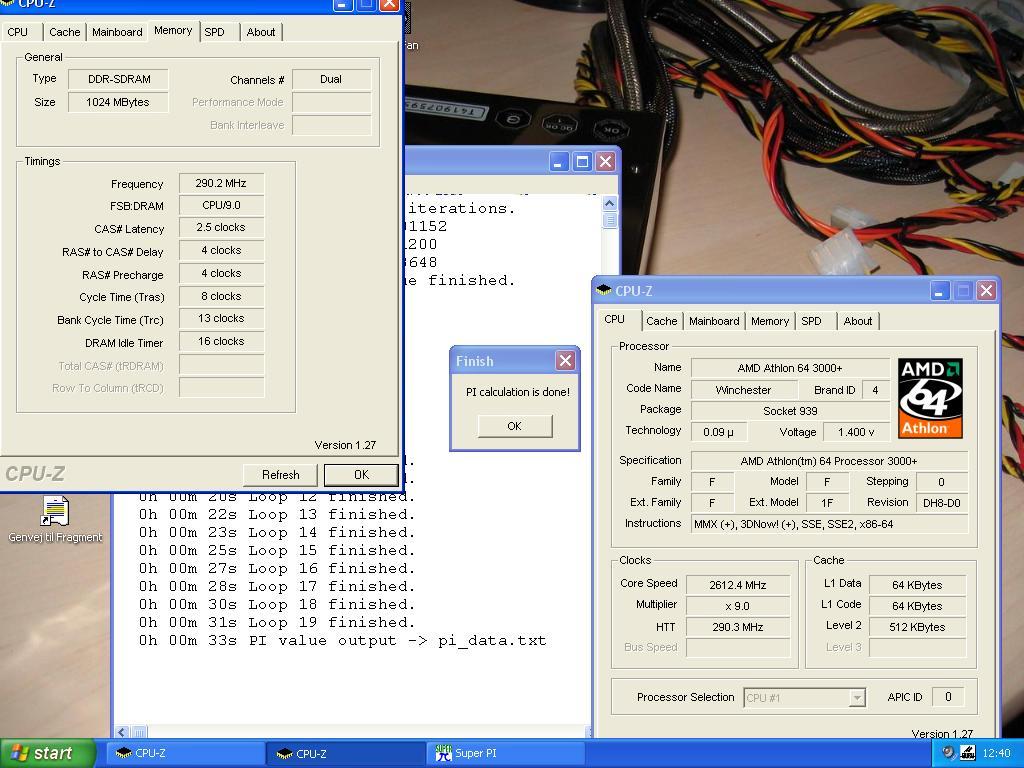Click the Code Name value Winchester
The image size is (1024, 768).
pyautogui.click(x=743, y=390)
